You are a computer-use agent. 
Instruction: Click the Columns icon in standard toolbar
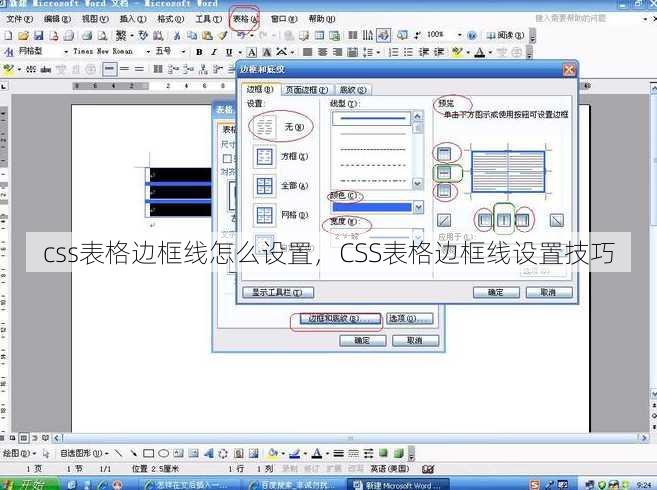[x=353, y=35]
